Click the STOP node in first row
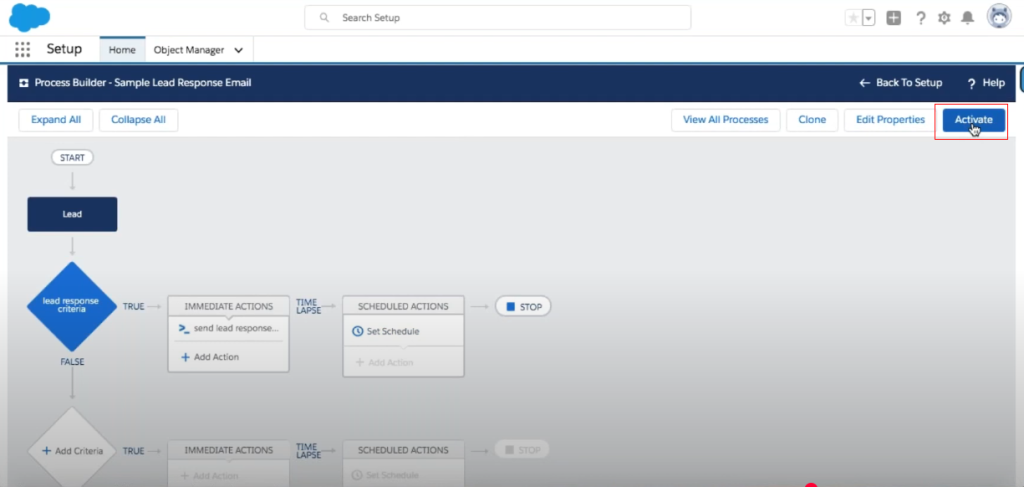Viewport: 1024px width, 487px height. tap(523, 306)
